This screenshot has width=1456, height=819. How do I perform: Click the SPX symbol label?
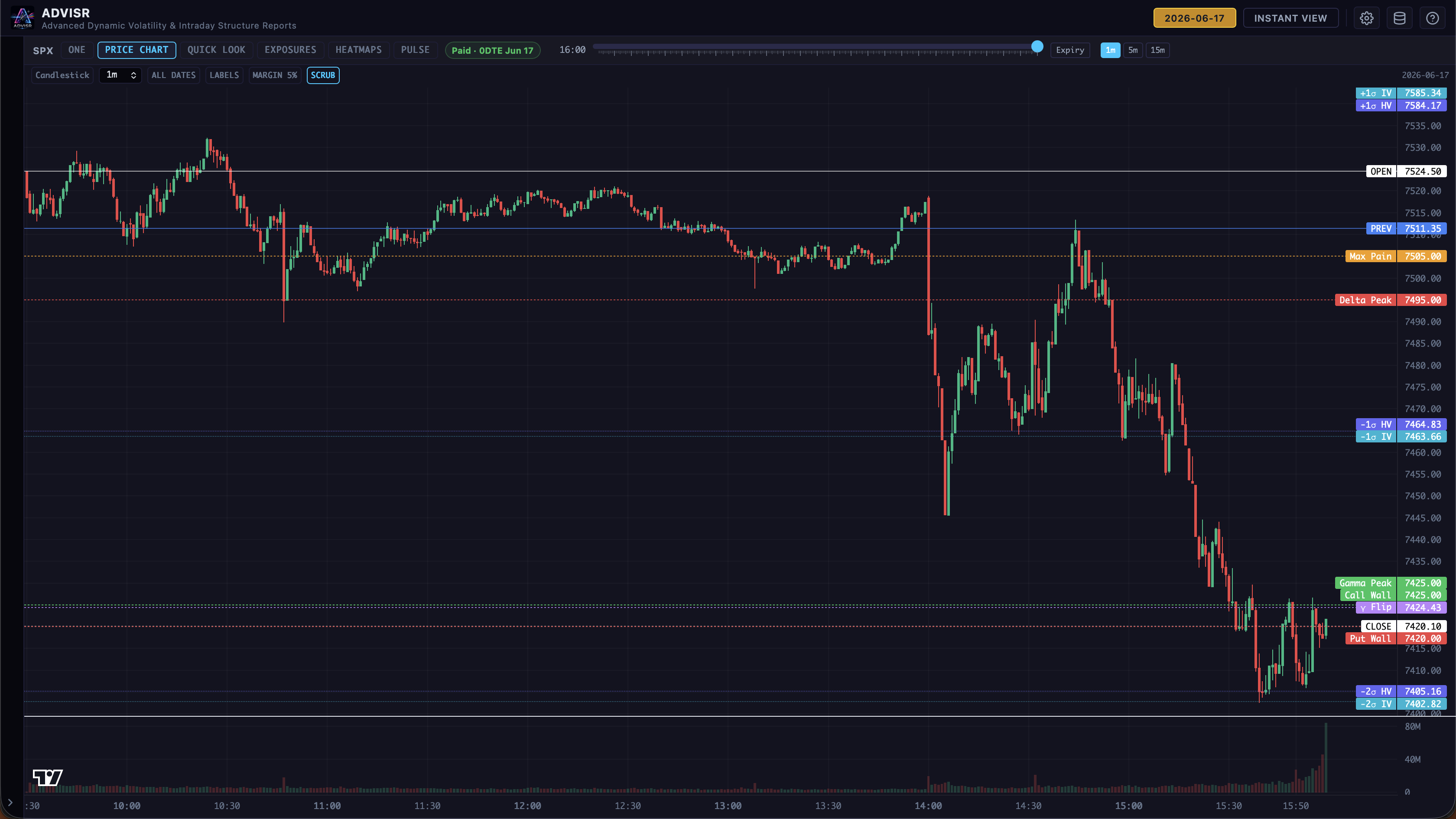(x=43, y=50)
